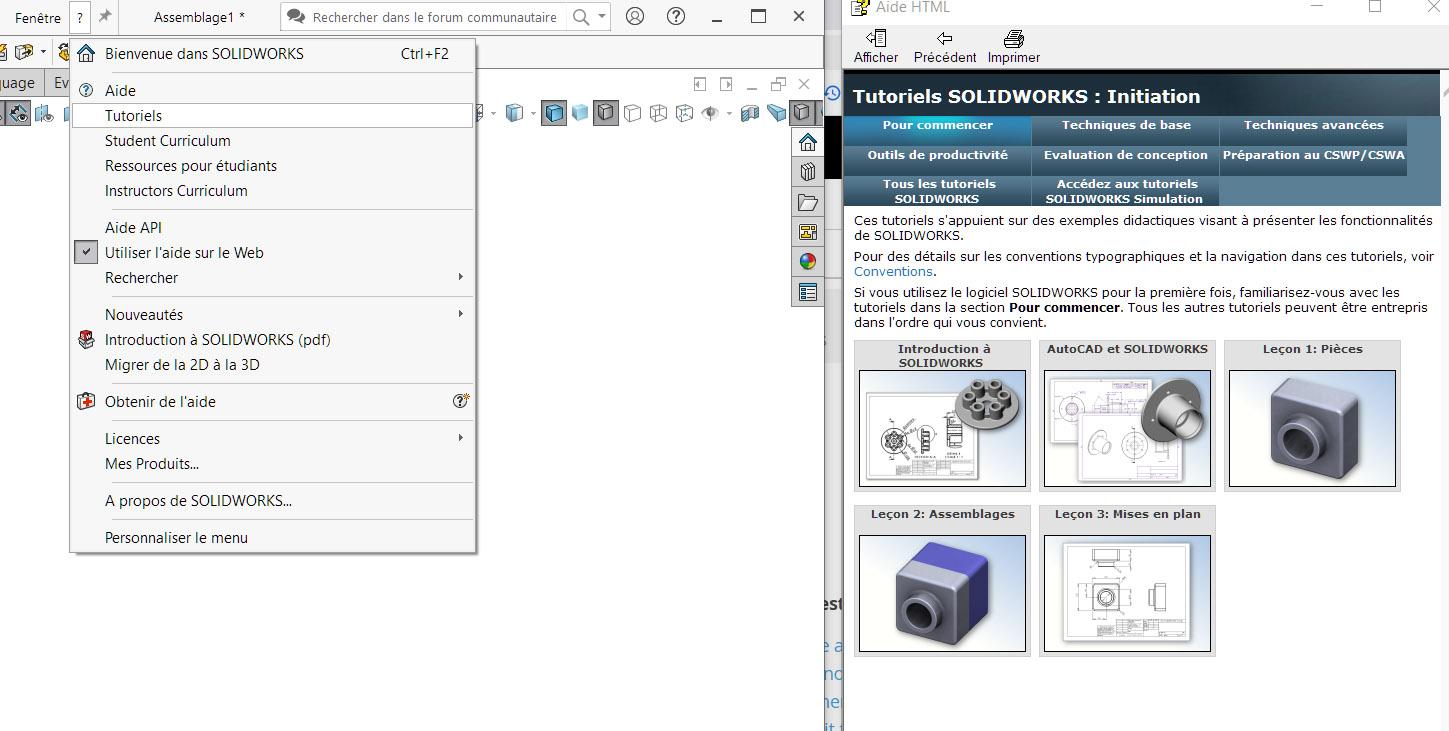Open SOLIDWORKS Resources home tab in task pane
The height and width of the screenshot is (731, 1449).
(808, 142)
